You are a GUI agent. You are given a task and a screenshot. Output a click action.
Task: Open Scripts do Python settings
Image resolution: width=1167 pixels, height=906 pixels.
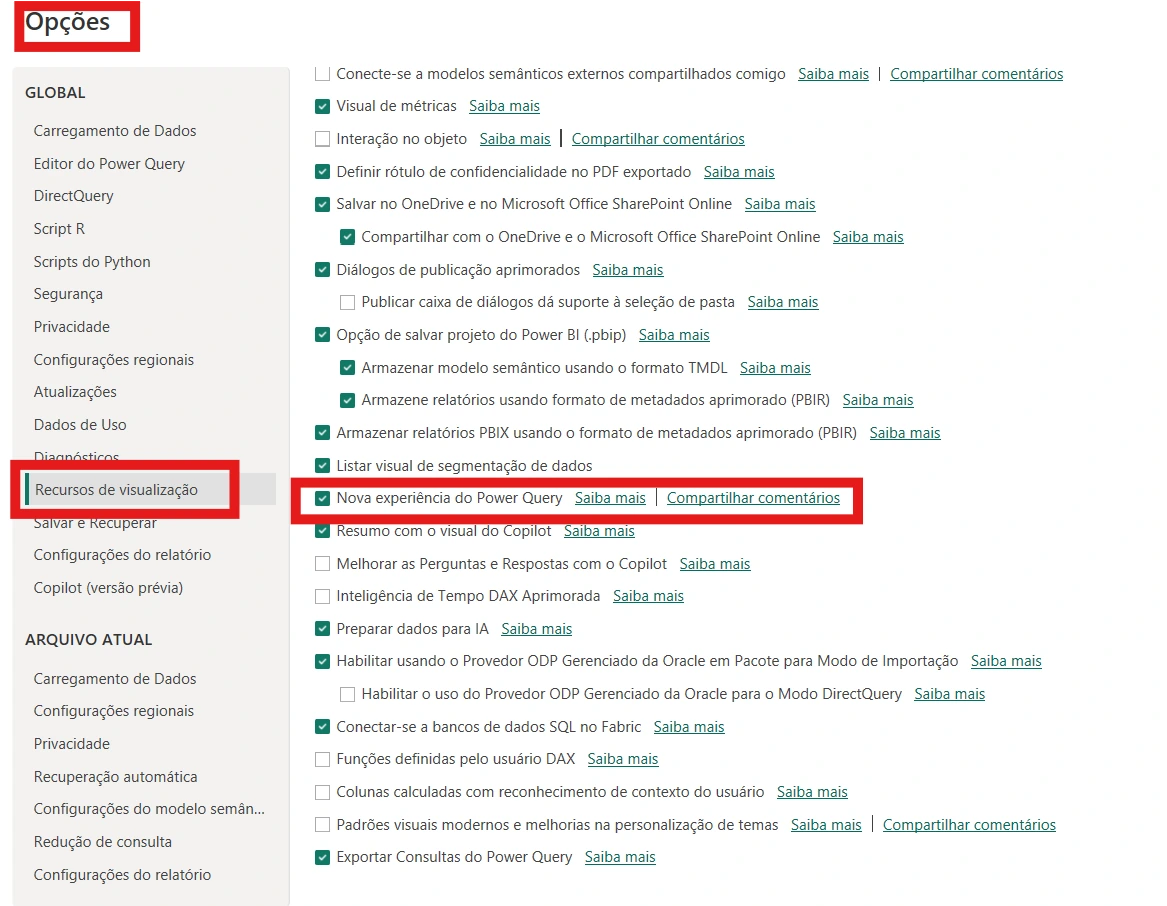click(92, 262)
